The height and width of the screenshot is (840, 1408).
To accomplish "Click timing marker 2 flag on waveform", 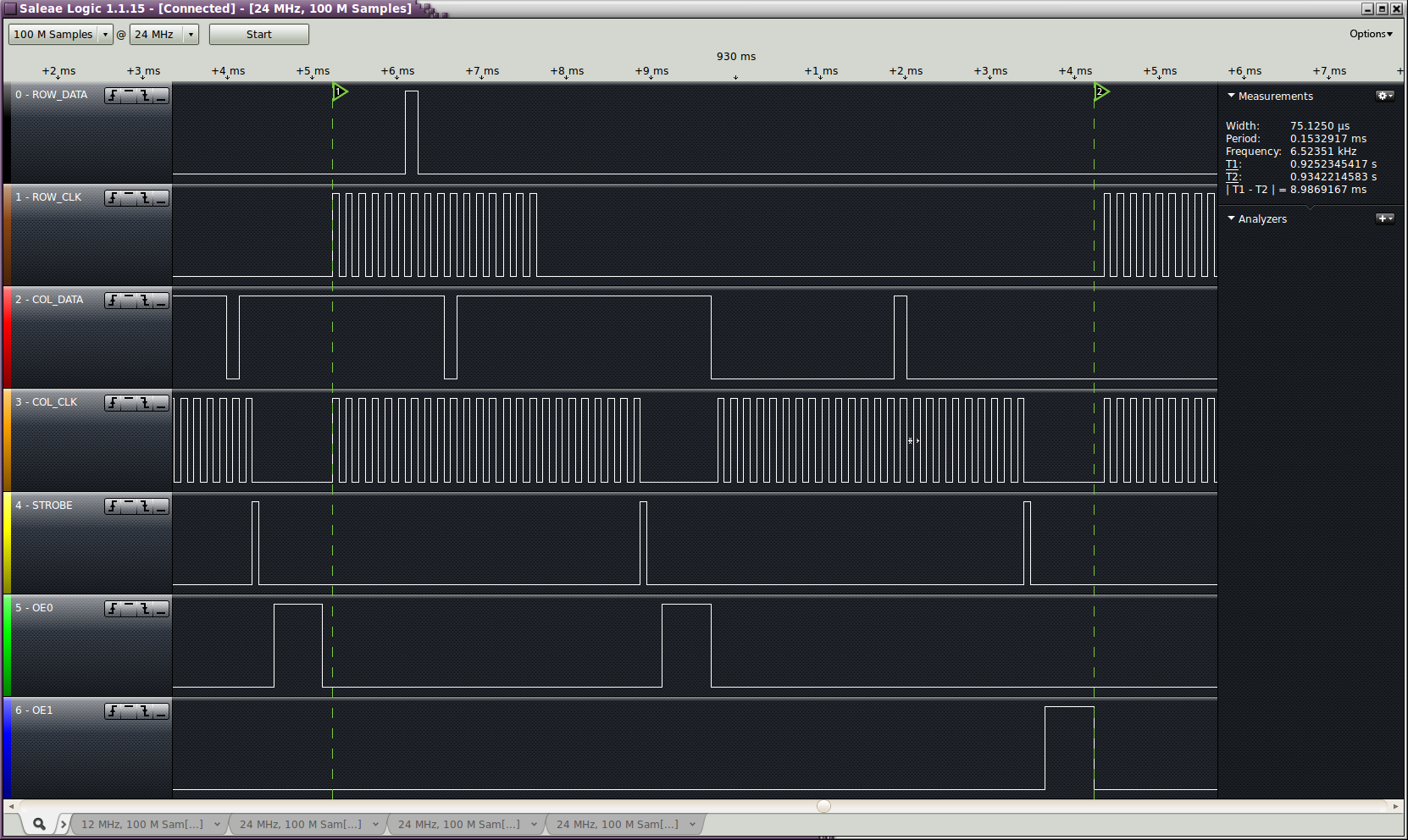I will click(1100, 91).
